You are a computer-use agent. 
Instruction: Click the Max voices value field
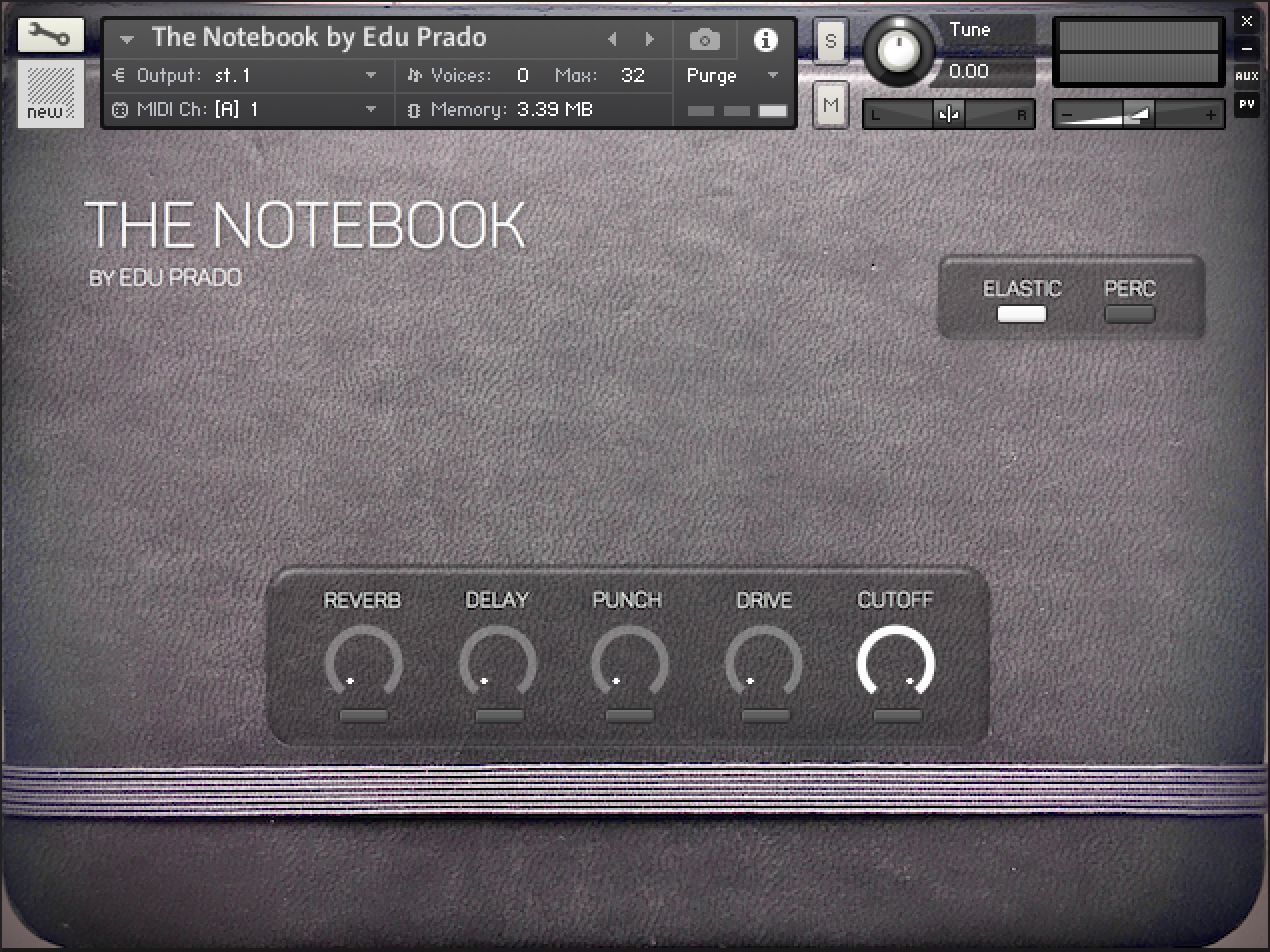(632, 76)
